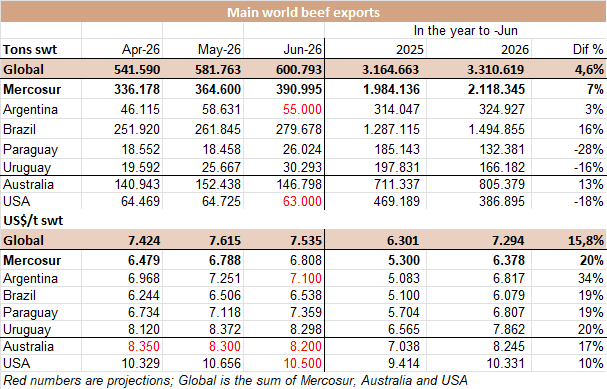
Task: Select Uruguay Jun-26 tons 30.293
Action: point(302,167)
